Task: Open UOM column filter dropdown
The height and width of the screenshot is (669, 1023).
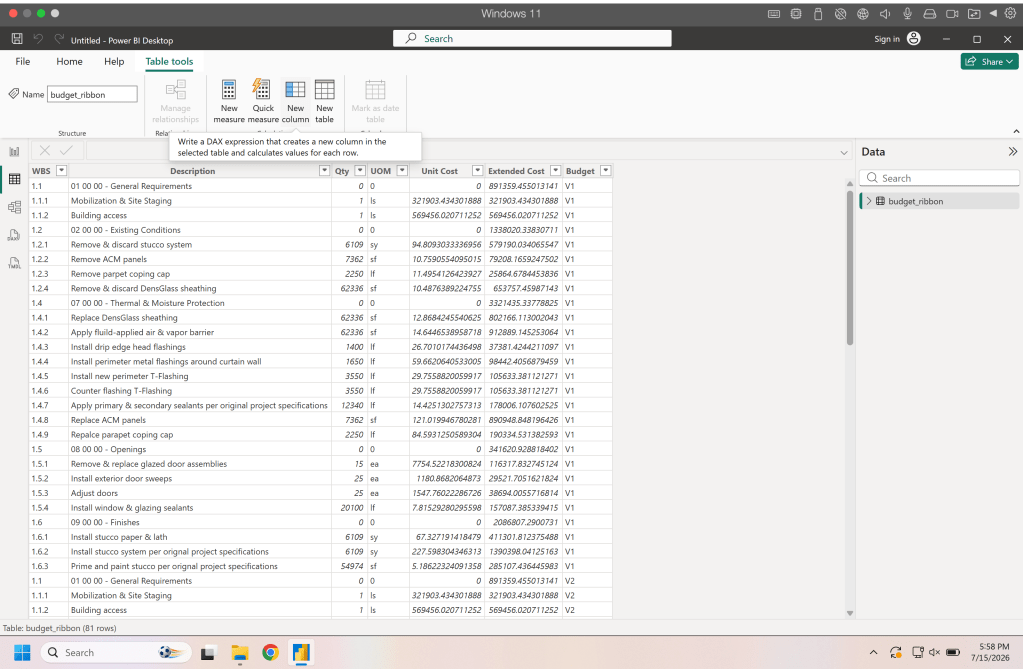Action: pyautogui.click(x=402, y=170)
